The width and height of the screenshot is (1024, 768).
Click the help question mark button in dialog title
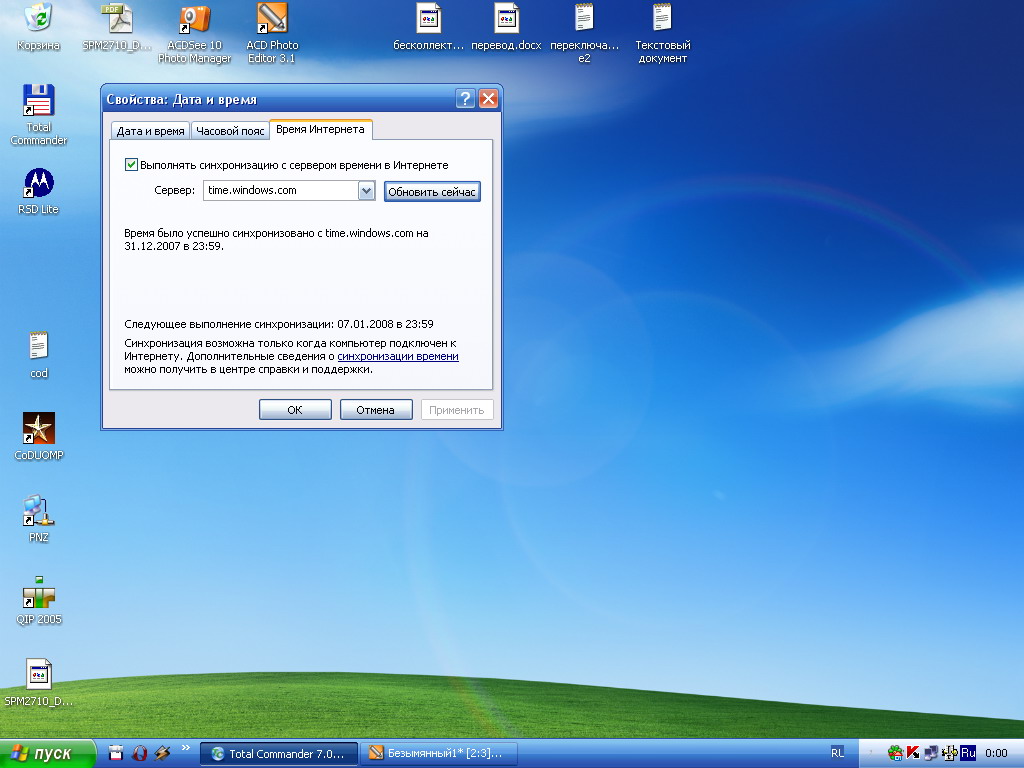pyautogui.click(x=464, y=99)
